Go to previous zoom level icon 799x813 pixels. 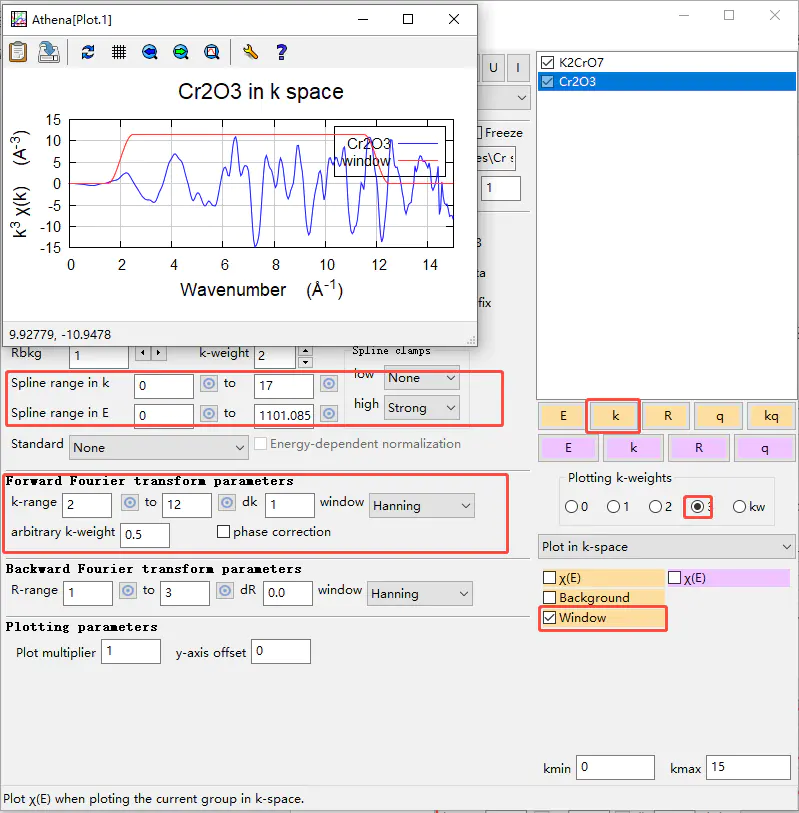pyautogui.click(x=150, y=52)
